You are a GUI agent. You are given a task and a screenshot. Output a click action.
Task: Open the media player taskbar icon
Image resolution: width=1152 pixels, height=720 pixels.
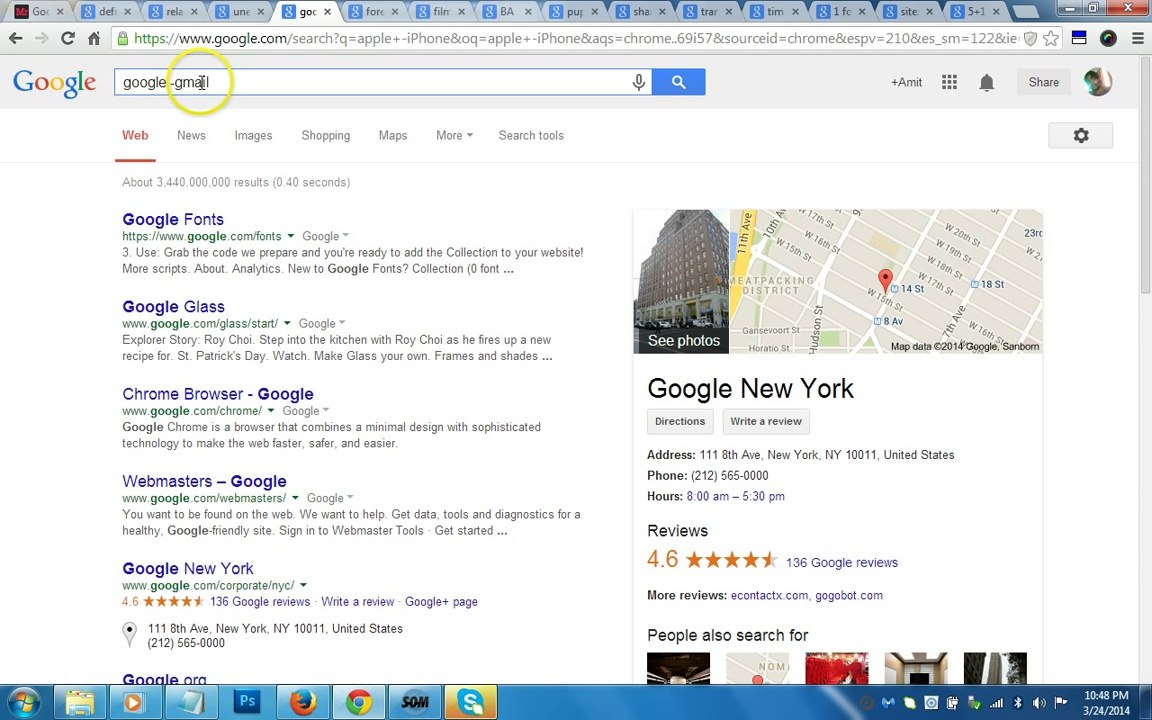(x=135, y=702)
